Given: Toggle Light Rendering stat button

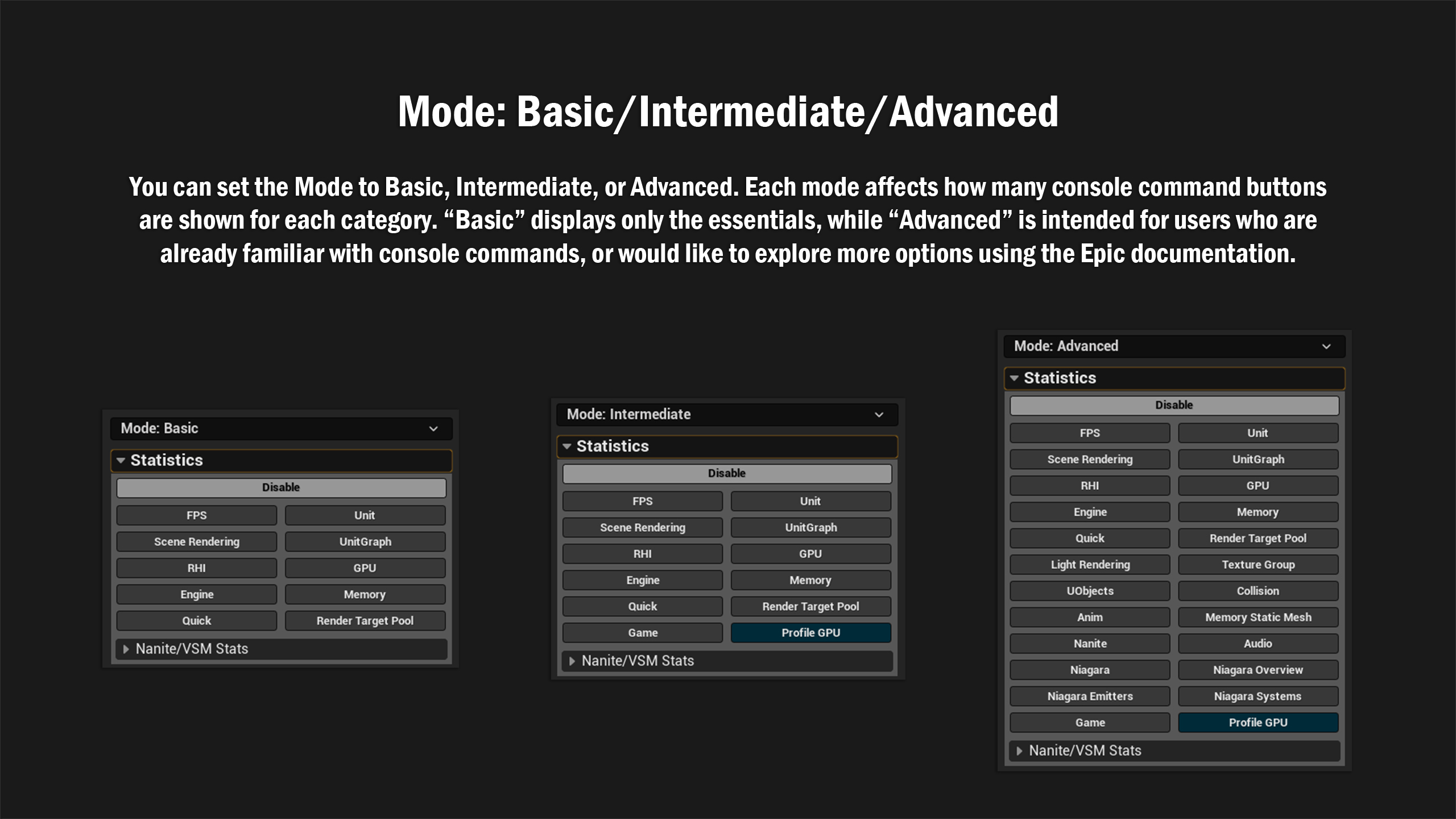Looking at the screenshot, I should tap(1090, 565).
